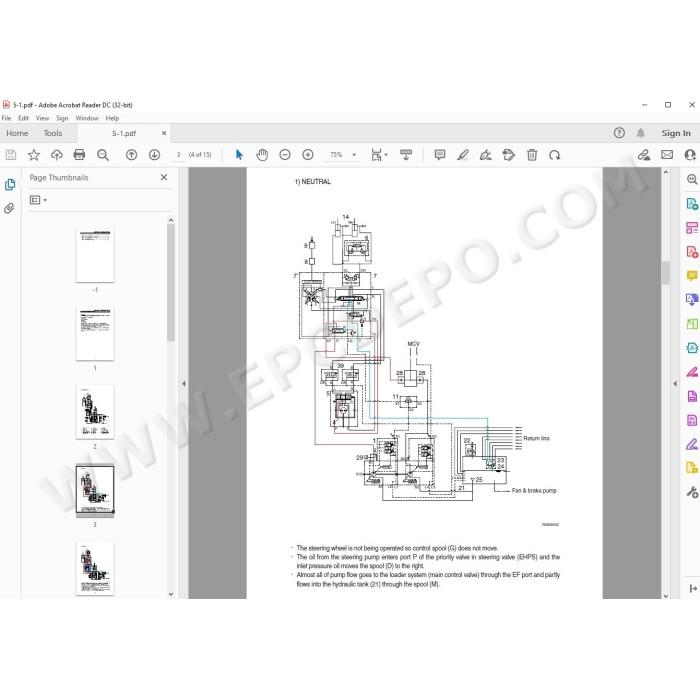Open the View menu
The image size is (700, 700).
pos(42,118)
